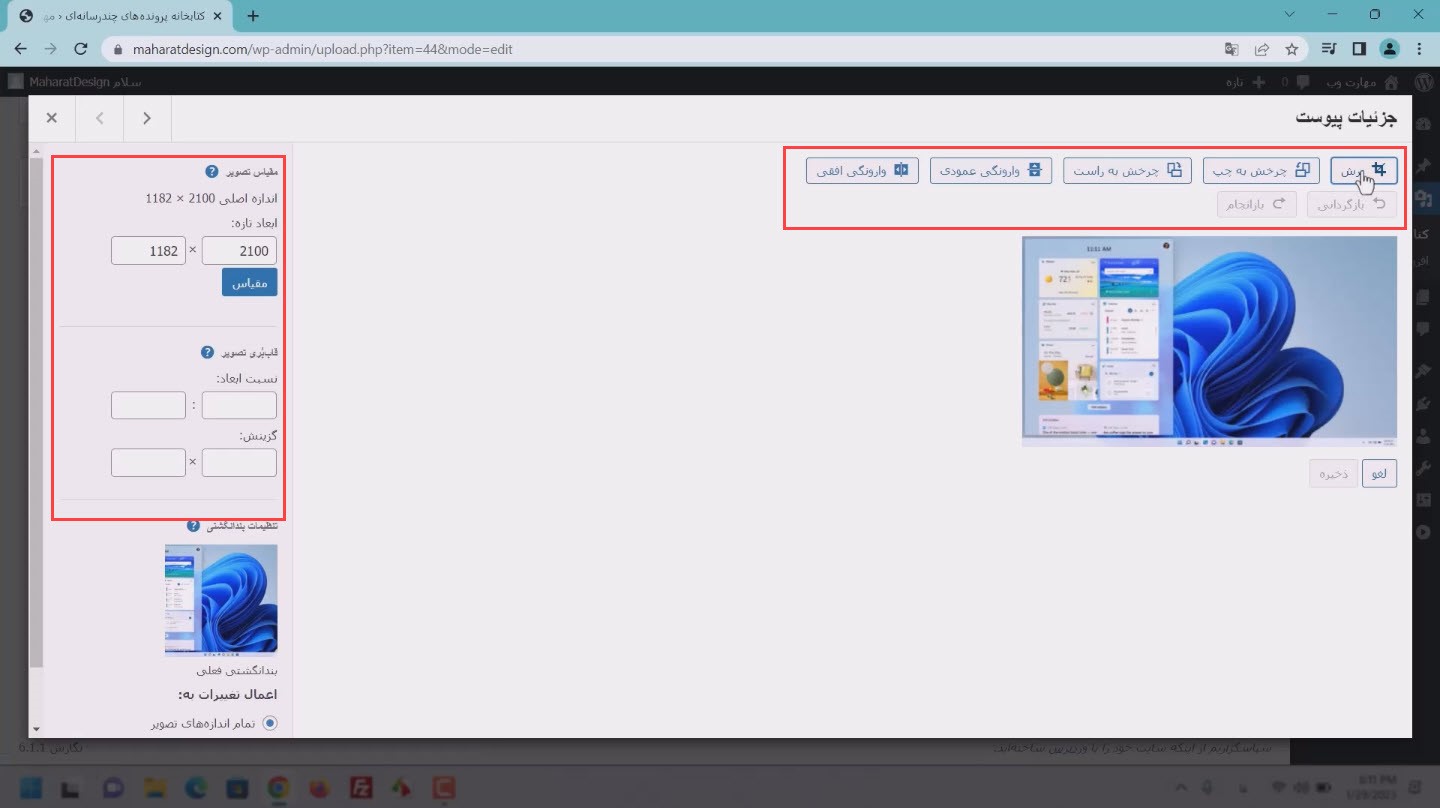This screenshot has width=1440, height=808.
Task: Click the اندازه اصلی 2100 × 1182 text
Action: pos(211,198)
